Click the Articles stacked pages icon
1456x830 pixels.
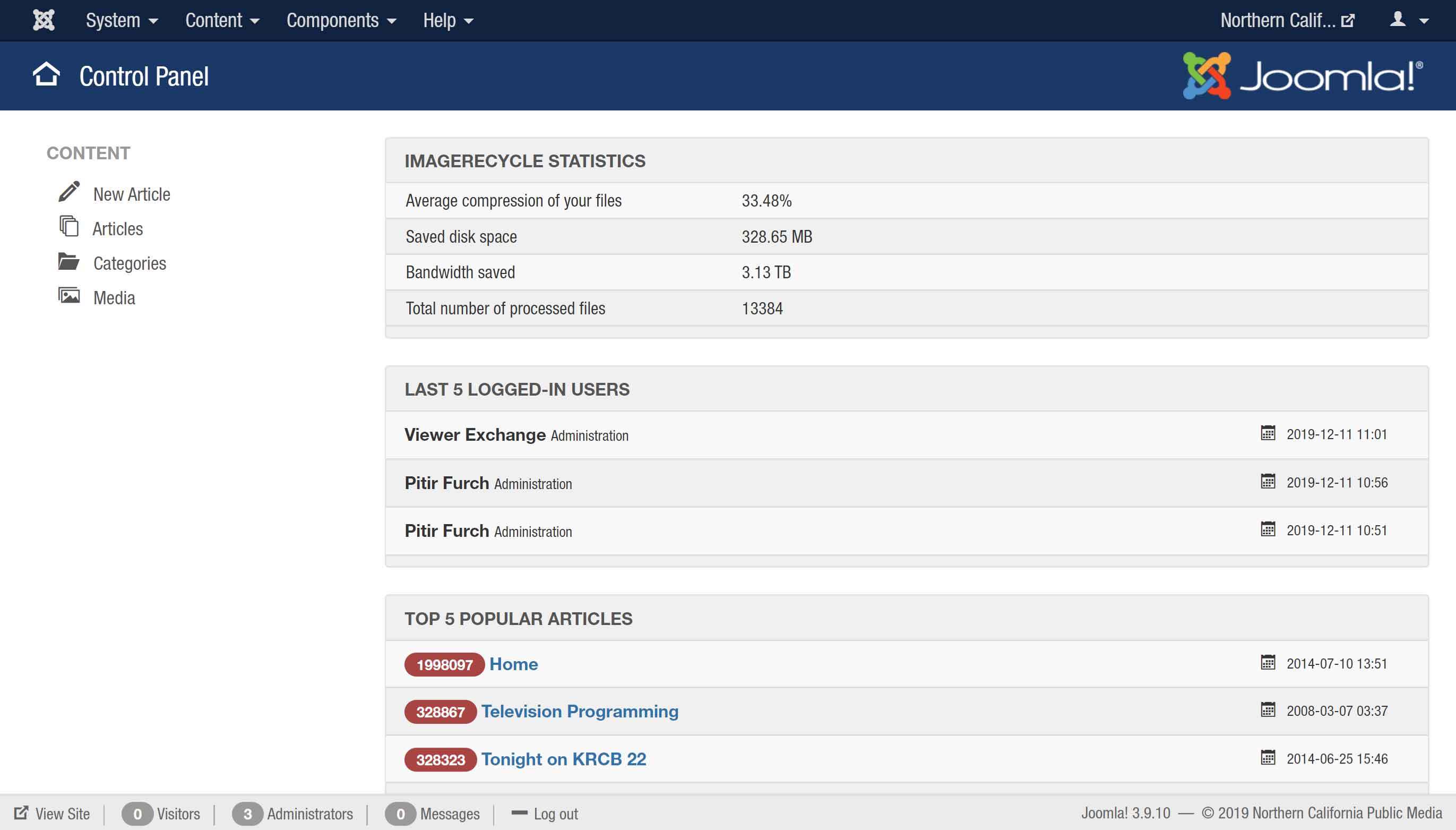[x=69, y=226]
